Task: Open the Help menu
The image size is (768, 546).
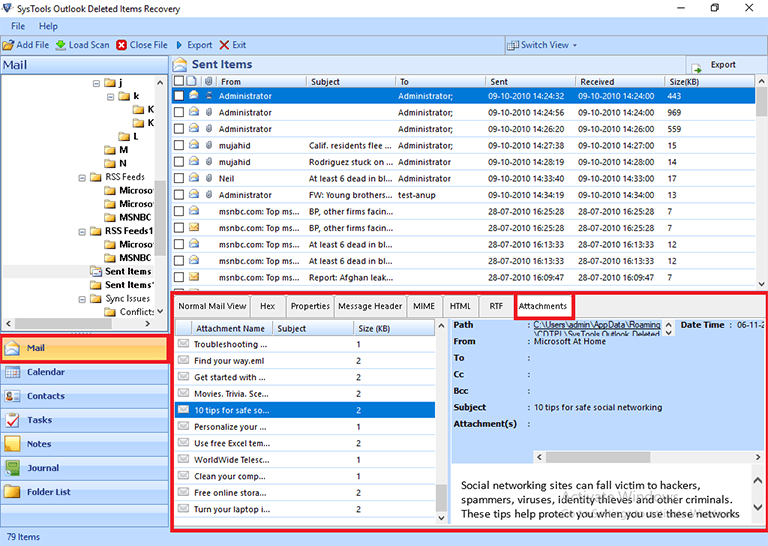Action: coord(48,26)
